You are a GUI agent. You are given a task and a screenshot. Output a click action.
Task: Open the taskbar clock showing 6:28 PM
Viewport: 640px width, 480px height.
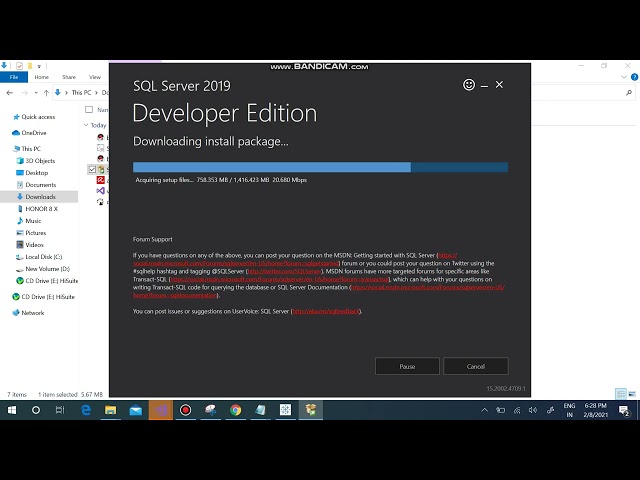[x=596, y=410]
